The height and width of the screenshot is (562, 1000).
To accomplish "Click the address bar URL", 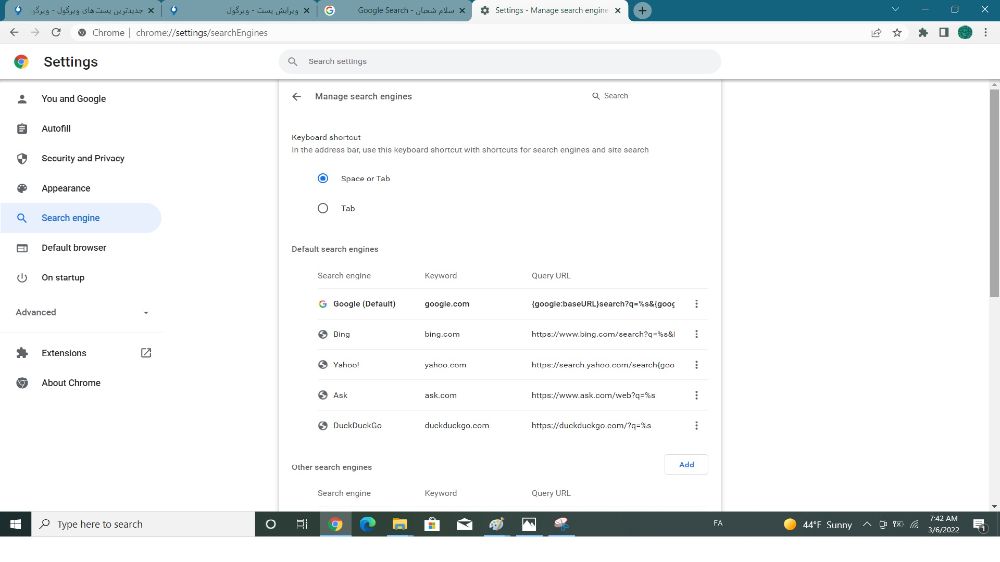I will 202,33.
